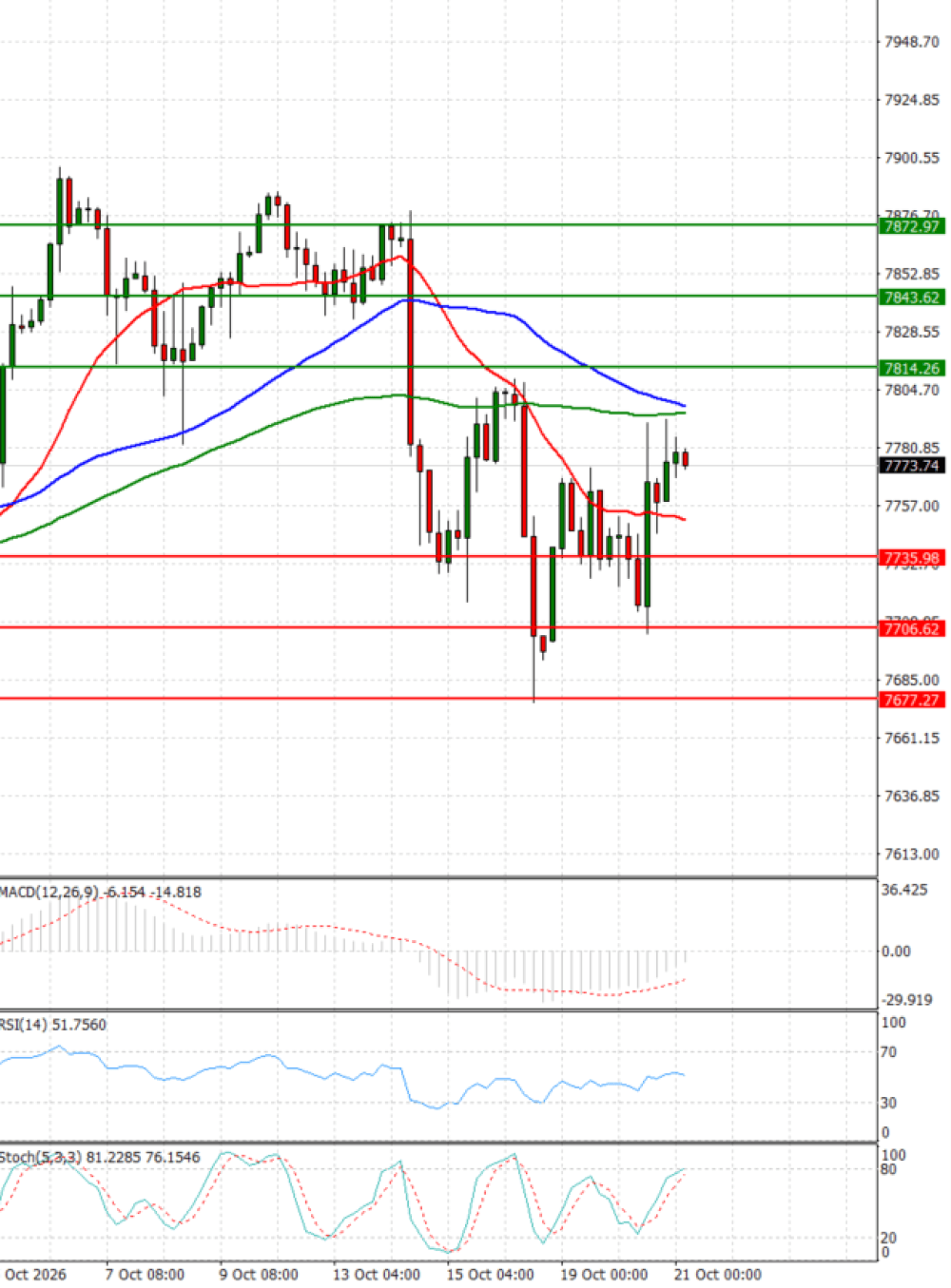The width and height of the screenshot is (951, 1288).
Task: Click the 15 Oct 04:00 time label
Action: pos(491,1274)
